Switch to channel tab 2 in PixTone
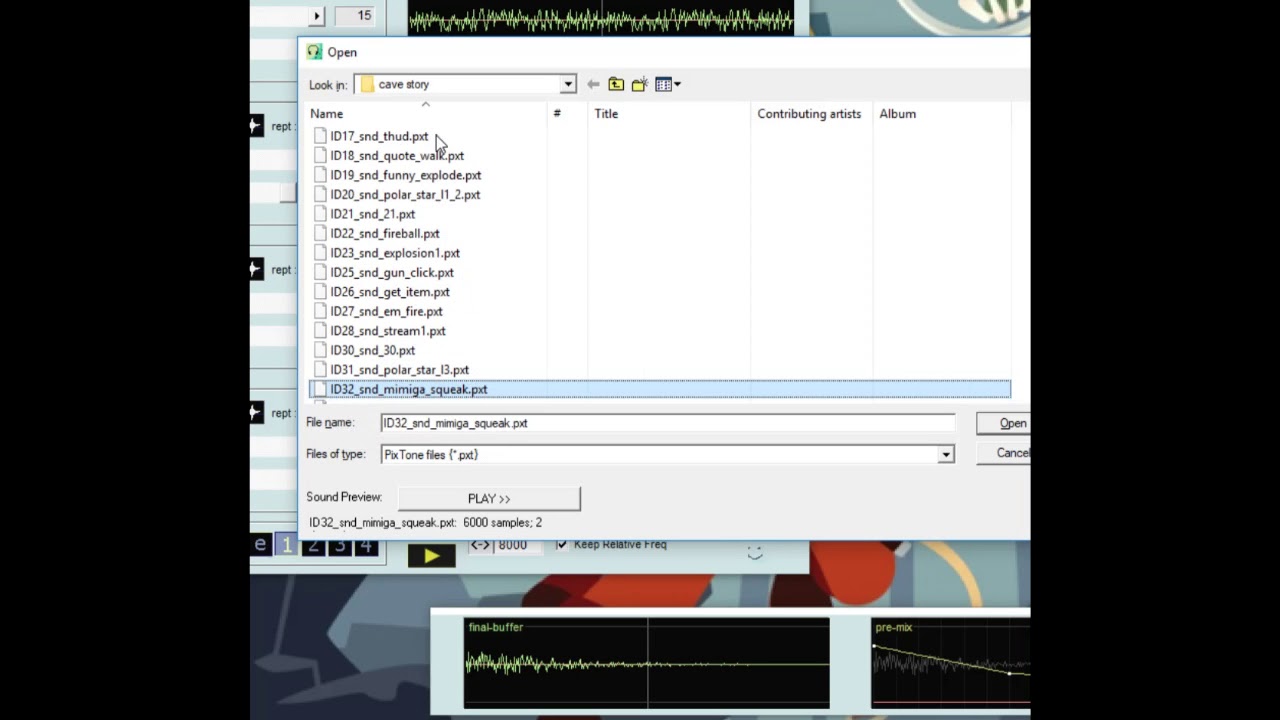Screen dimensions: 1280x720 click(x=313, y=546)
